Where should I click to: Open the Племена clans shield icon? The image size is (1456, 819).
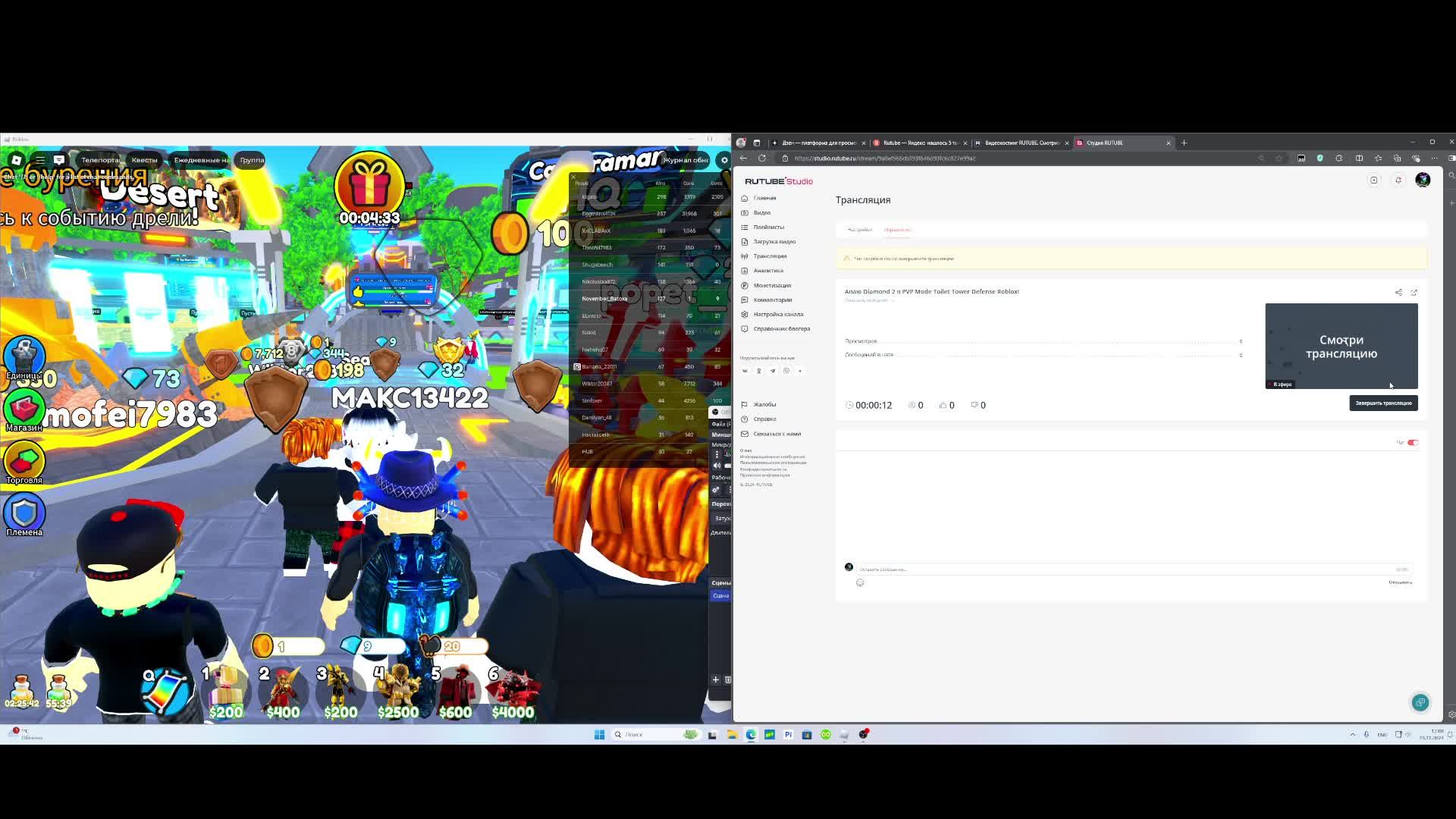coord(24,516)
